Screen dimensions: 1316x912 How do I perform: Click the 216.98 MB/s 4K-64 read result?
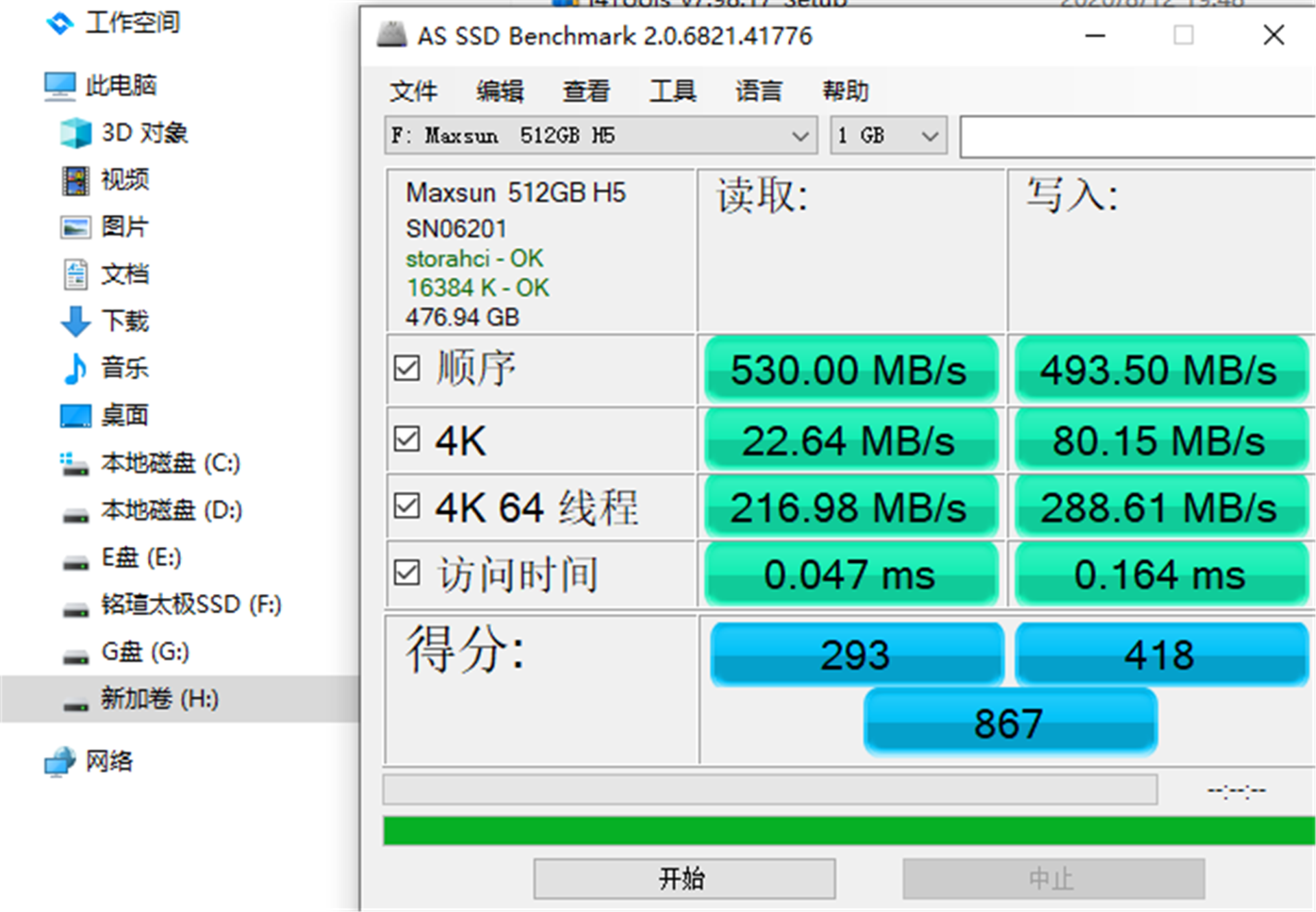pyautogui.click(x=851, y=507)
